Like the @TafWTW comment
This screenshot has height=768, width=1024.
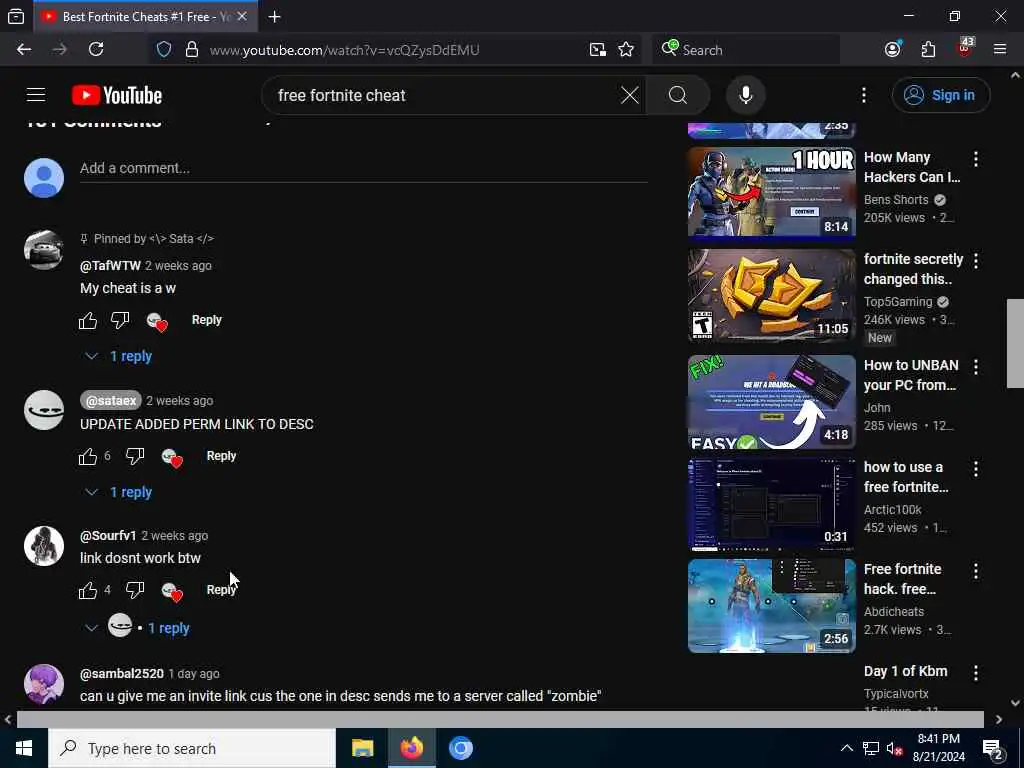88,320
